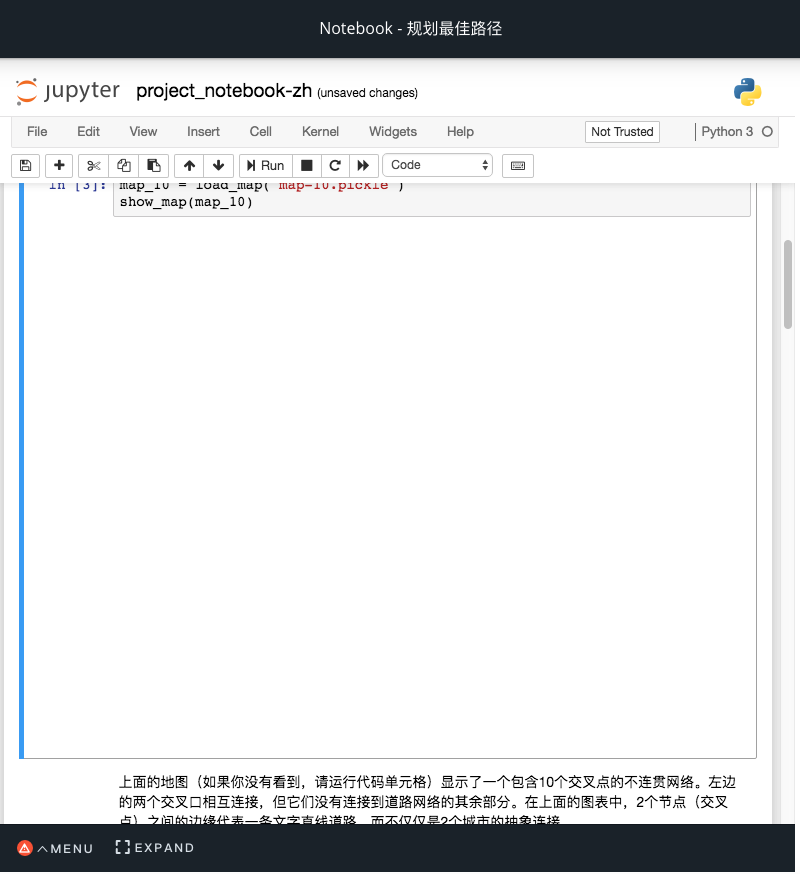Interrupt the kernel with stop icon
800x874 pixels.
(x=306, y=165)
